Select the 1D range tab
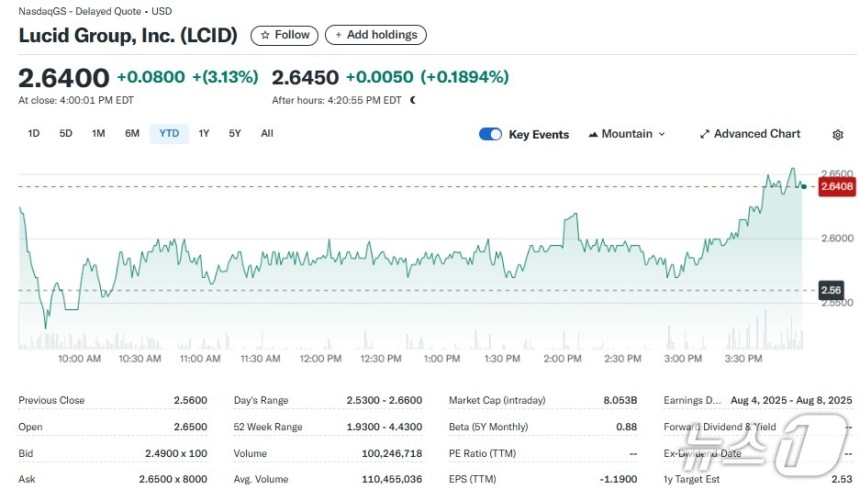 pyautogui.click(x=33, y=133)
